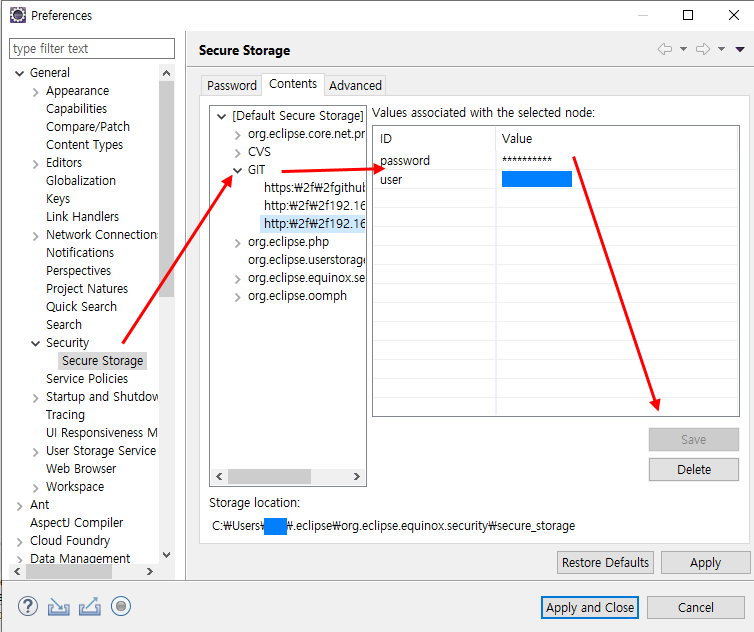The height and width of the screenshot is (632, 754).
Task: Expand the User Storage Service node
Action: click(x=36, y=452)
